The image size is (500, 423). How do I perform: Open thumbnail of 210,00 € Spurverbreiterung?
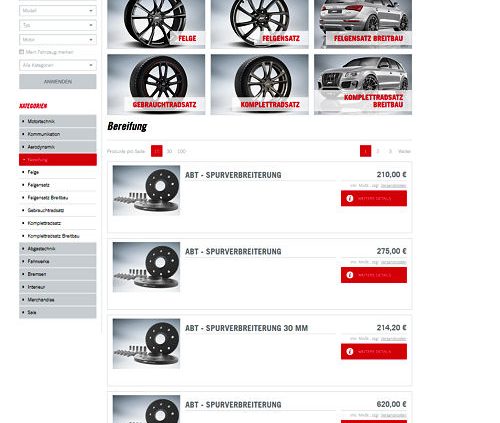[x=146, y=190]
